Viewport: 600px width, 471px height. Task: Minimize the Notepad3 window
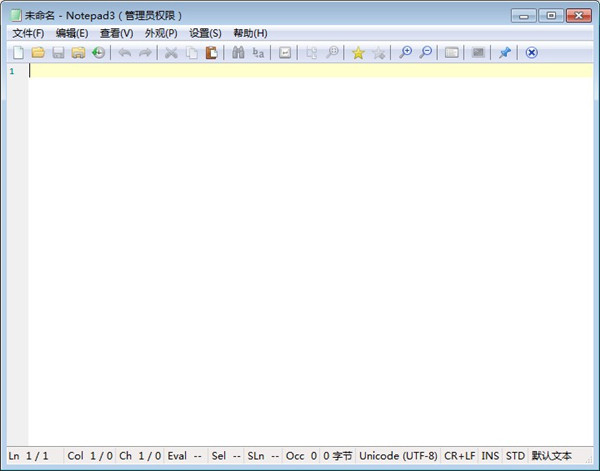tap(524, 16)
